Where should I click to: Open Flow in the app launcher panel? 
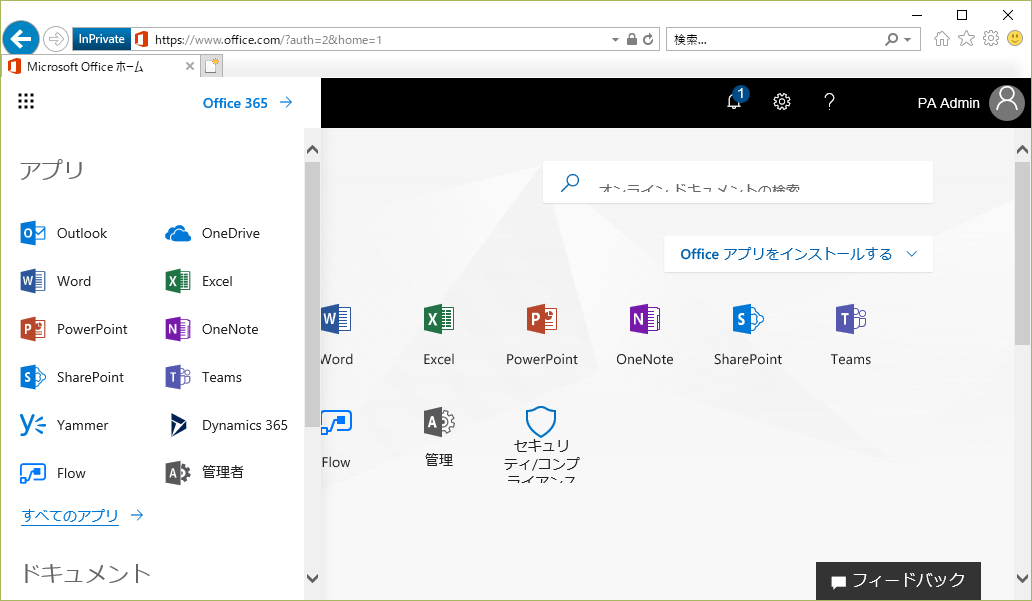tap(53, 473)
